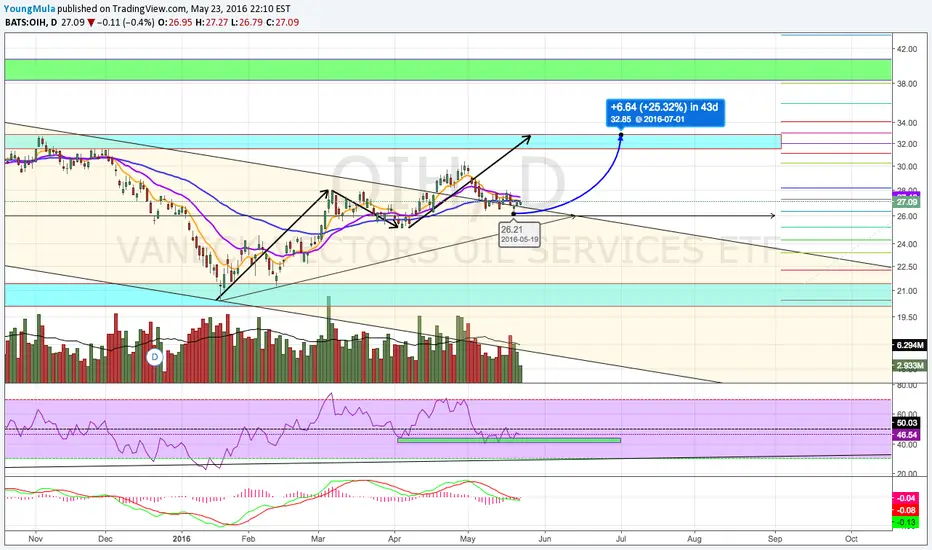Click the 19.50 price axis label

pos(907,317)
